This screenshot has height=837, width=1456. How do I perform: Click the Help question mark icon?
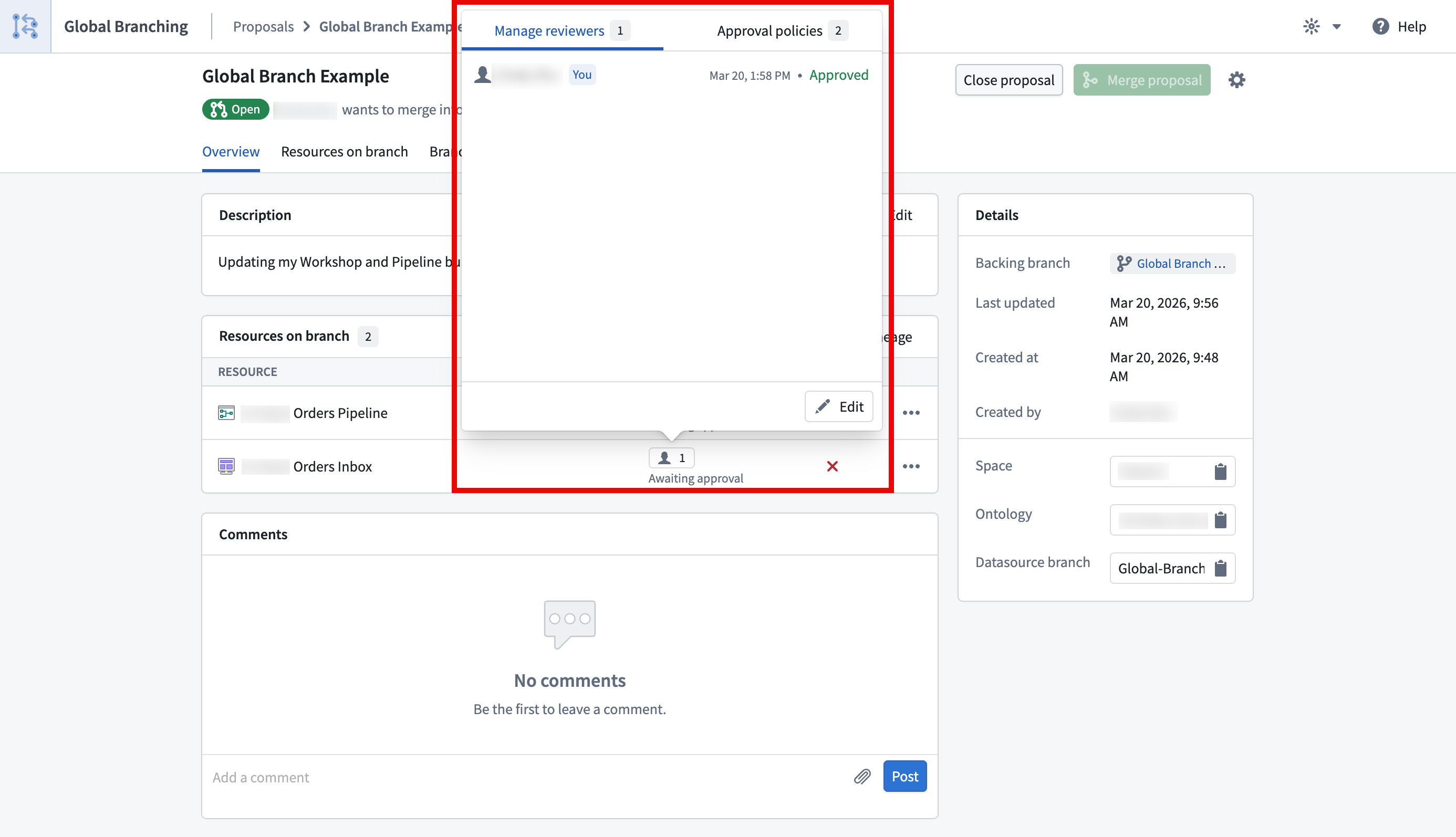click(x=1380, y=26)
